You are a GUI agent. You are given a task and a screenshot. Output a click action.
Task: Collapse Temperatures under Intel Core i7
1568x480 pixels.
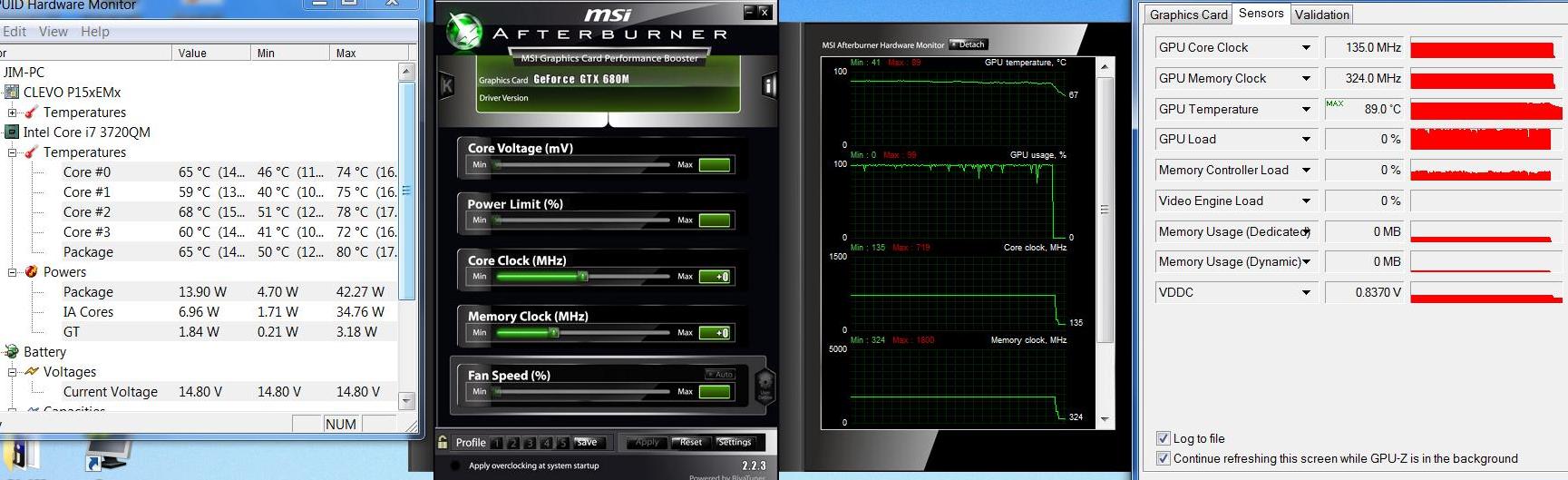(x=13, y=152)
